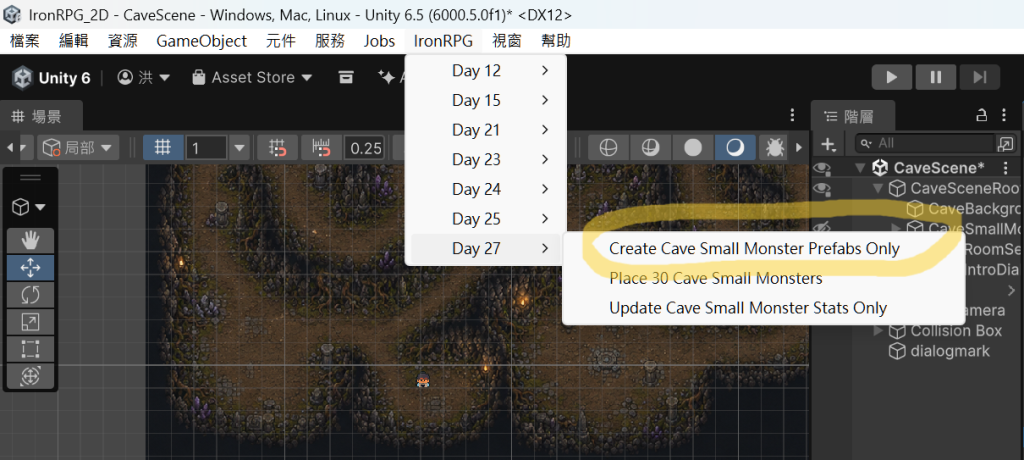Select the Collision Box object in Hierarchy
The image size is (1024, 460).
tap(955, 331)
